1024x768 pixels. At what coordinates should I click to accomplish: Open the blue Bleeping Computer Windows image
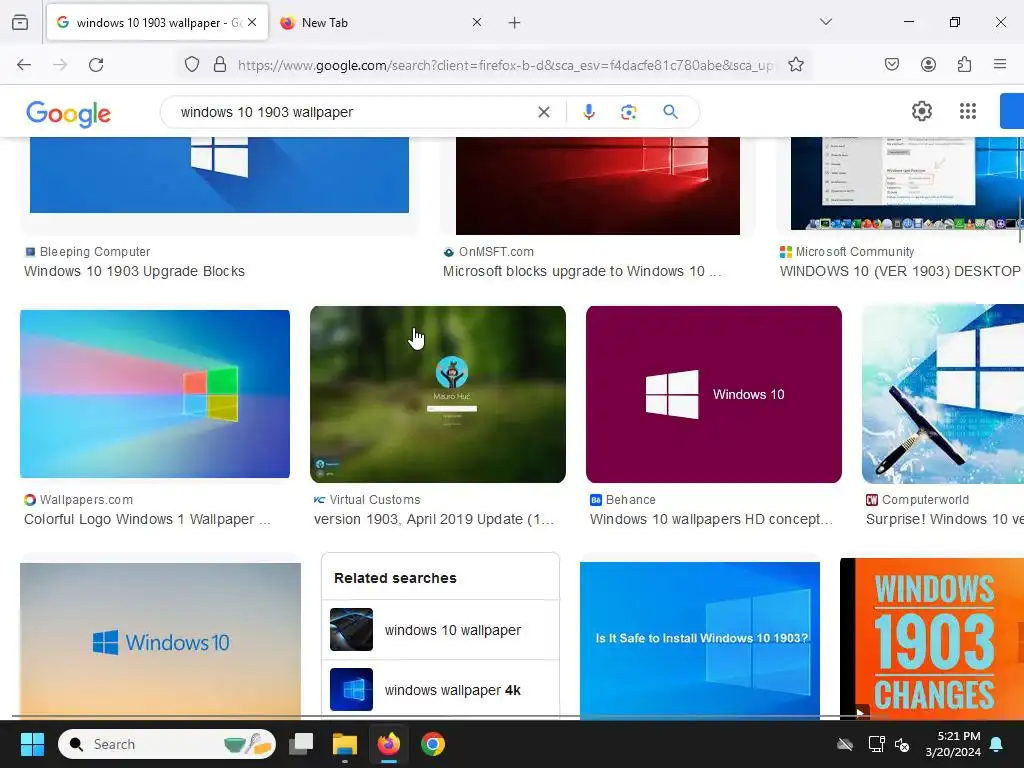pyautogui.click(x=219, y=175)
